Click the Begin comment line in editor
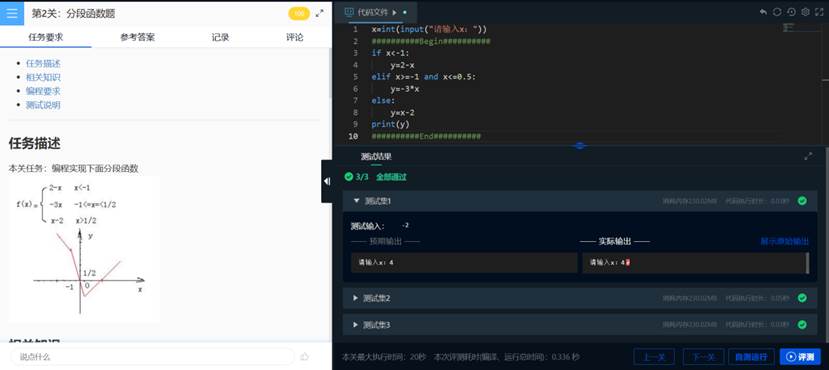 click(430, 41)
